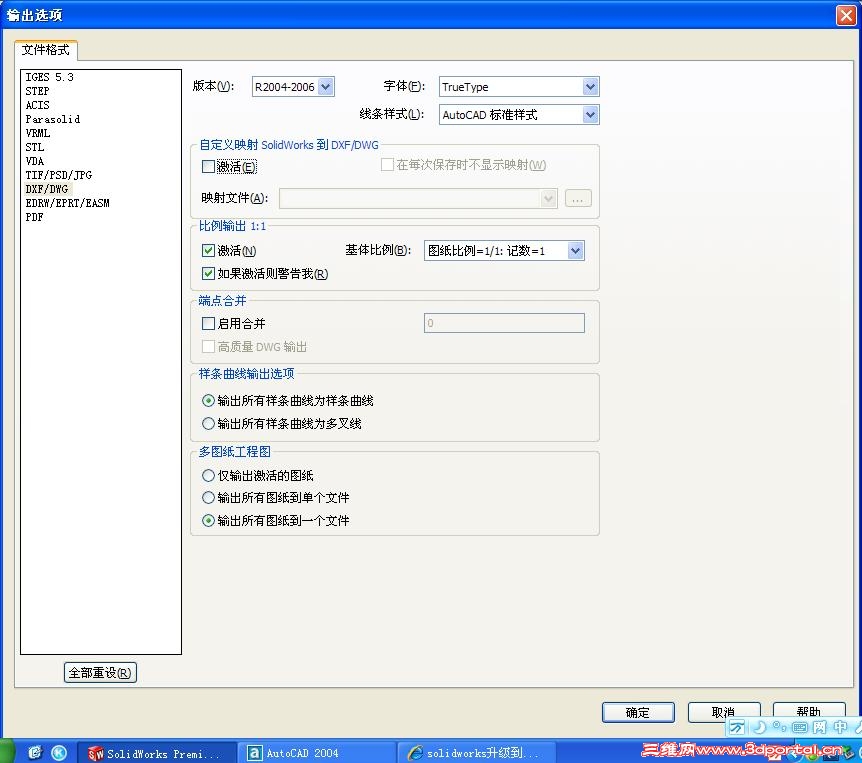Screen dimensions: 862x763
Task: Select Parasolid in format list
Action: [x=53, y=119]
